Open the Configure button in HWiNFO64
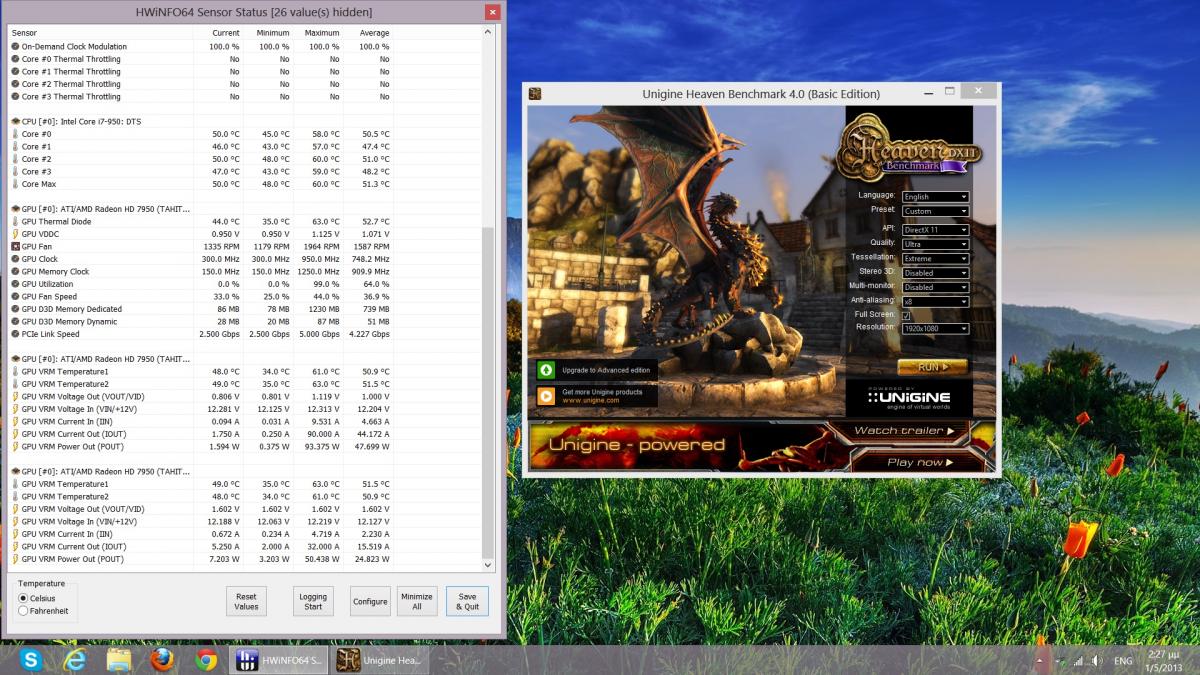The height and width of the screenshot is (675, 1200). [370, 601]
